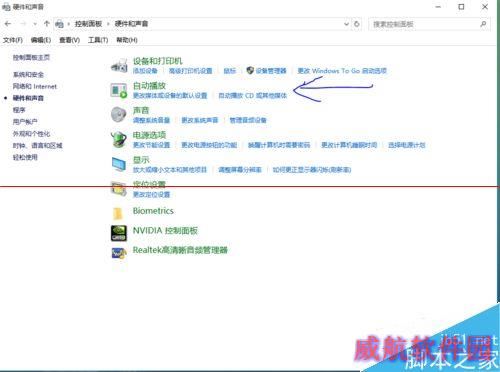Open 用户帐户 in the sidebar
The height and width of the screenshot is (372, 500).
coord(25,122)
